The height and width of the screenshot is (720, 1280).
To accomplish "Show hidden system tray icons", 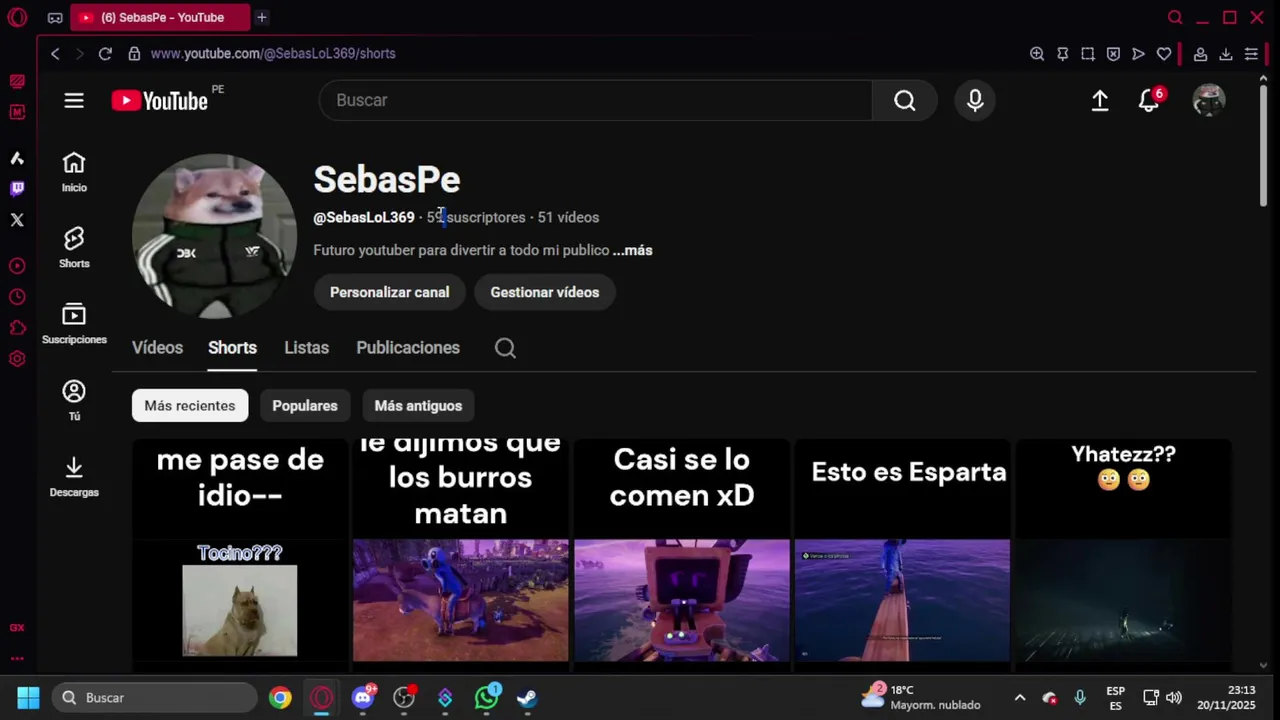I will click(x=1019, y=698).
